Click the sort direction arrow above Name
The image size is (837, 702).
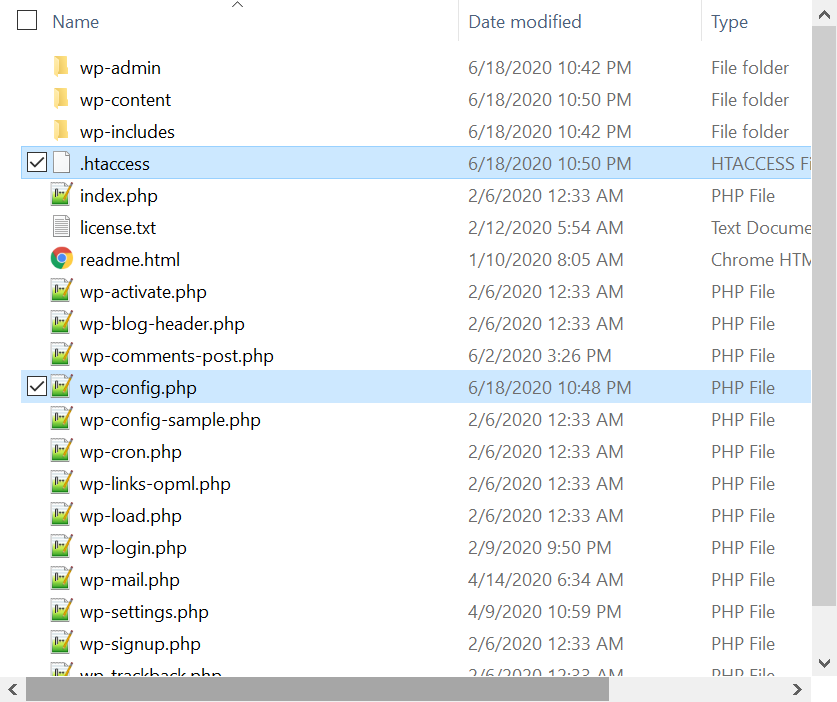tap(238, 5)
